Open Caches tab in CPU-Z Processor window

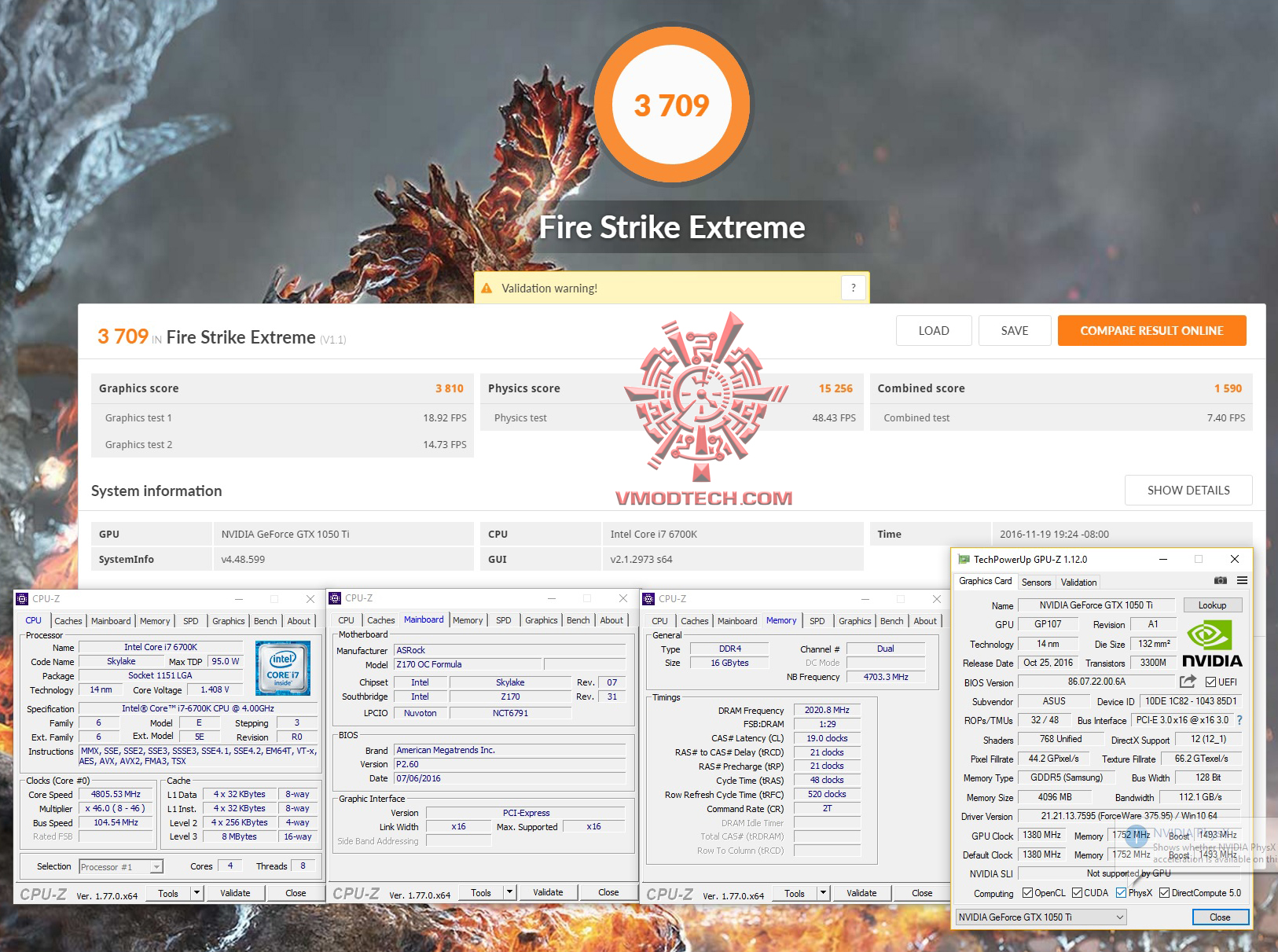68,621
